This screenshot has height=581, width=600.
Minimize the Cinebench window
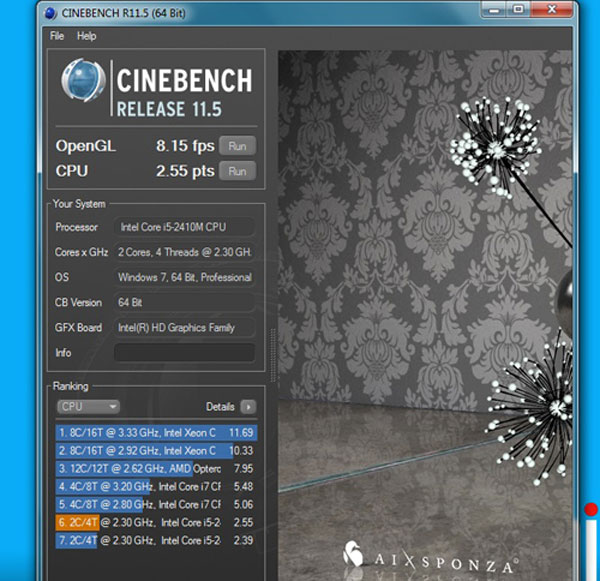[x=494, y=9]
